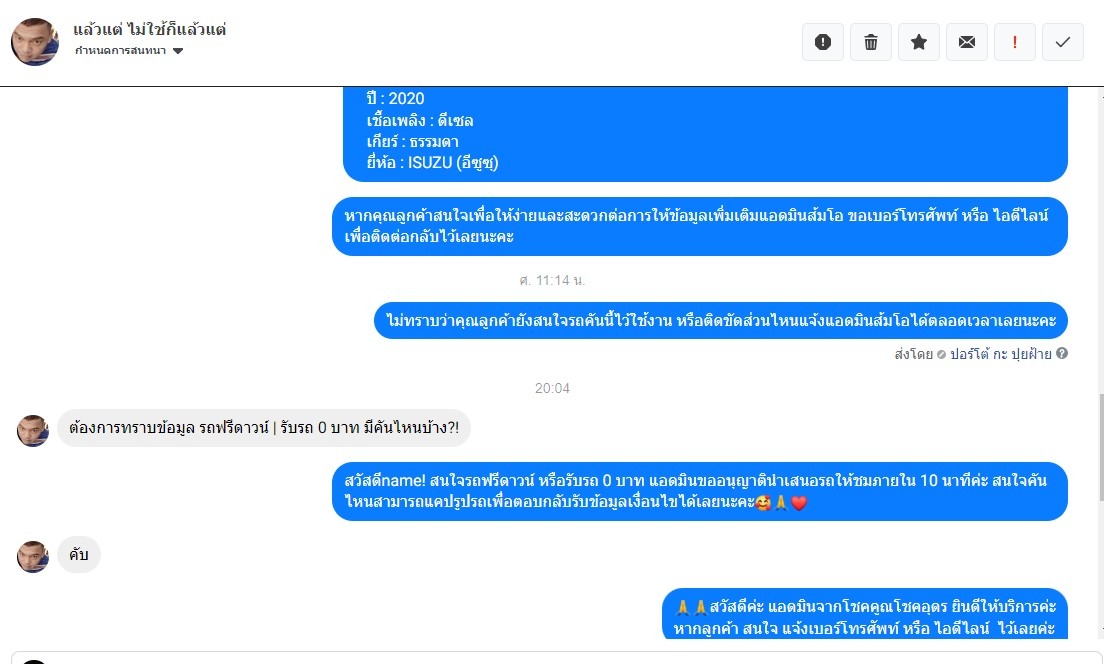Screen dimensions: 1104x664
Task: Click the contact name in header
Action: click(149, 30)
